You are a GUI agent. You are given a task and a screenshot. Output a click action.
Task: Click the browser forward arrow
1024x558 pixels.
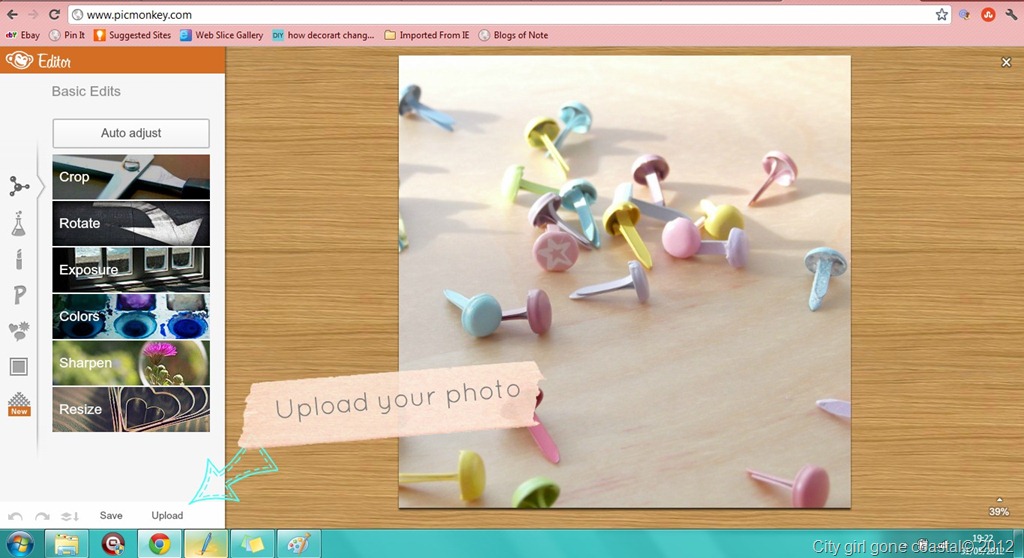point(33,14)
